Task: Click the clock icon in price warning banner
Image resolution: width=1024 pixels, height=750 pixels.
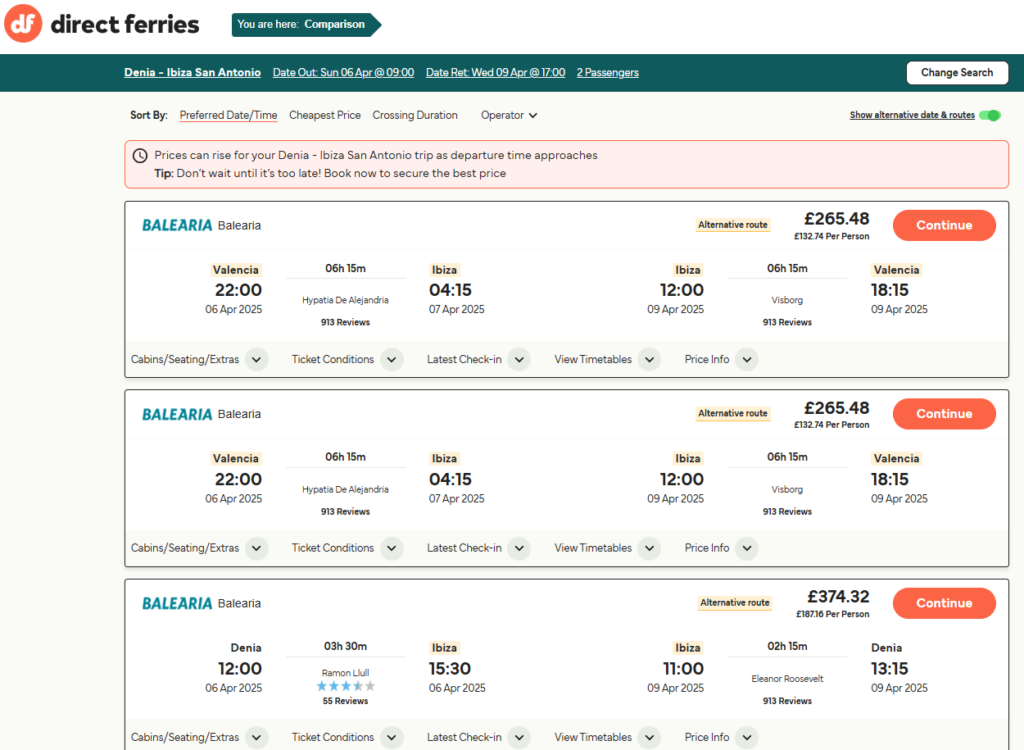Action: click(141, 156)
